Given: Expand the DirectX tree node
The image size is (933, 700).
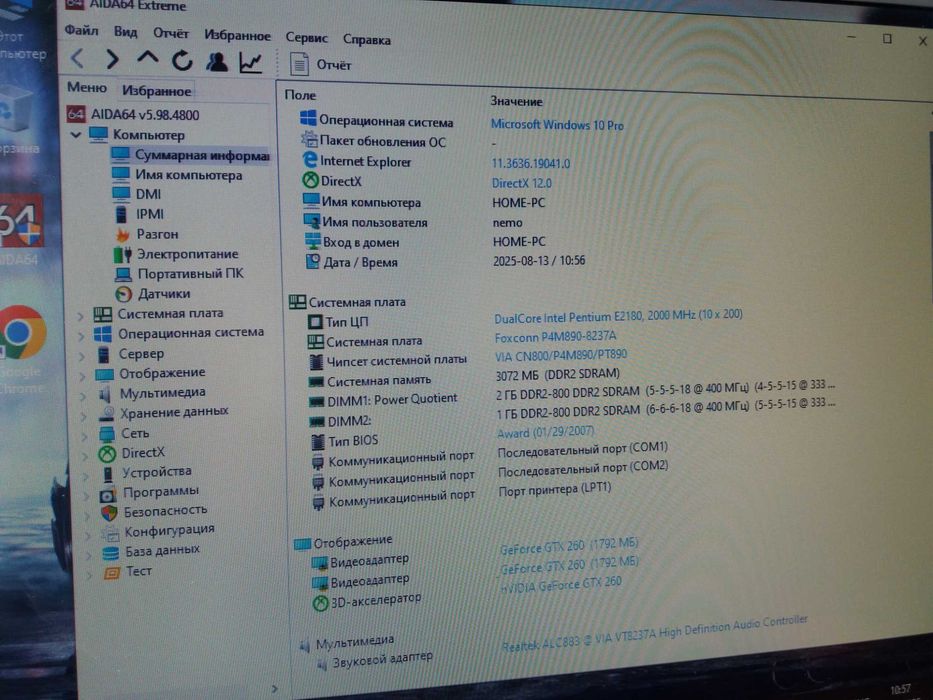Looking at the screenshot, I should pyautogui.click(x=85, y=456).
